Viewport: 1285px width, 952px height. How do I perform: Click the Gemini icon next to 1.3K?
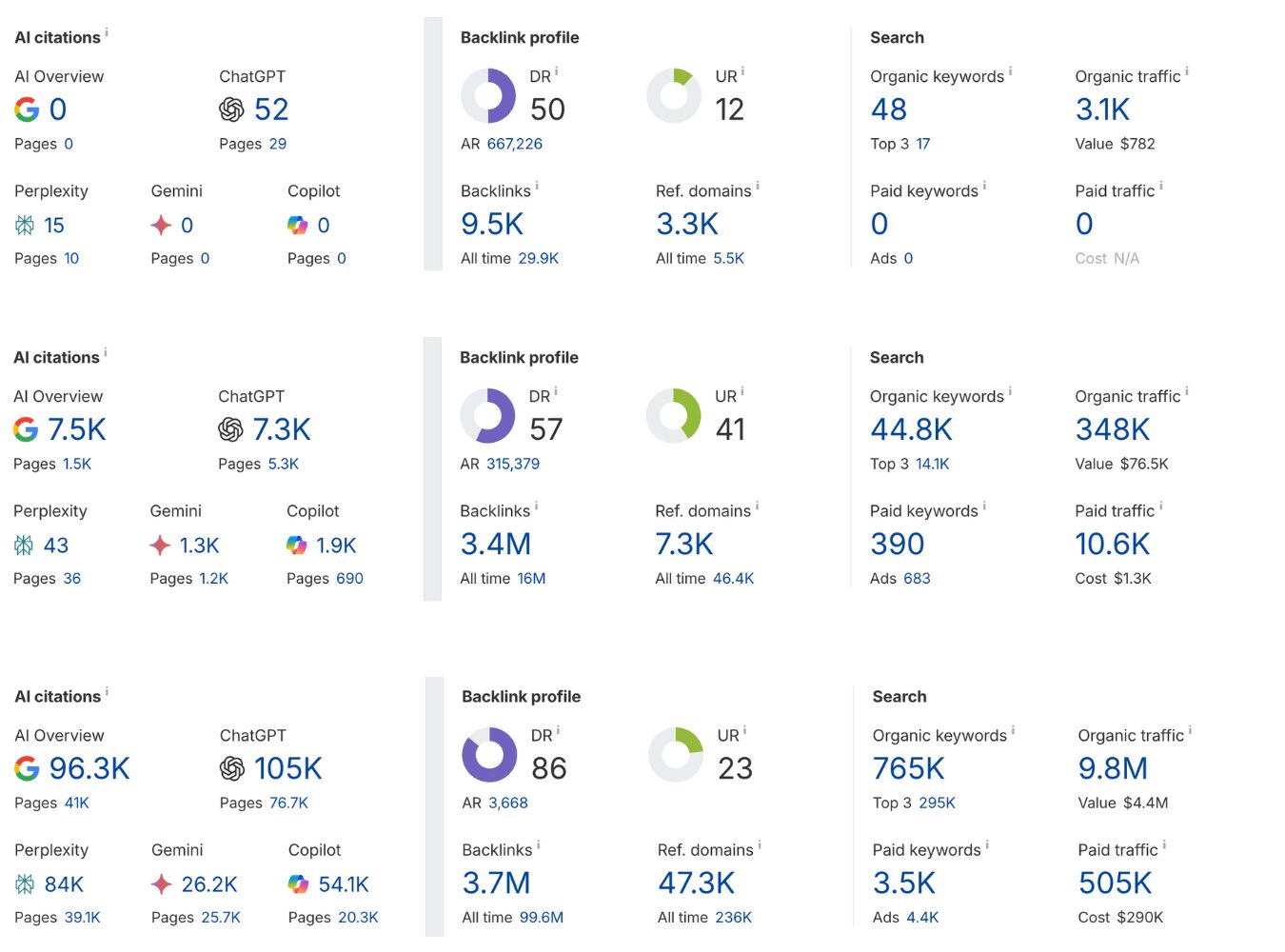click(x=161, y=545)
